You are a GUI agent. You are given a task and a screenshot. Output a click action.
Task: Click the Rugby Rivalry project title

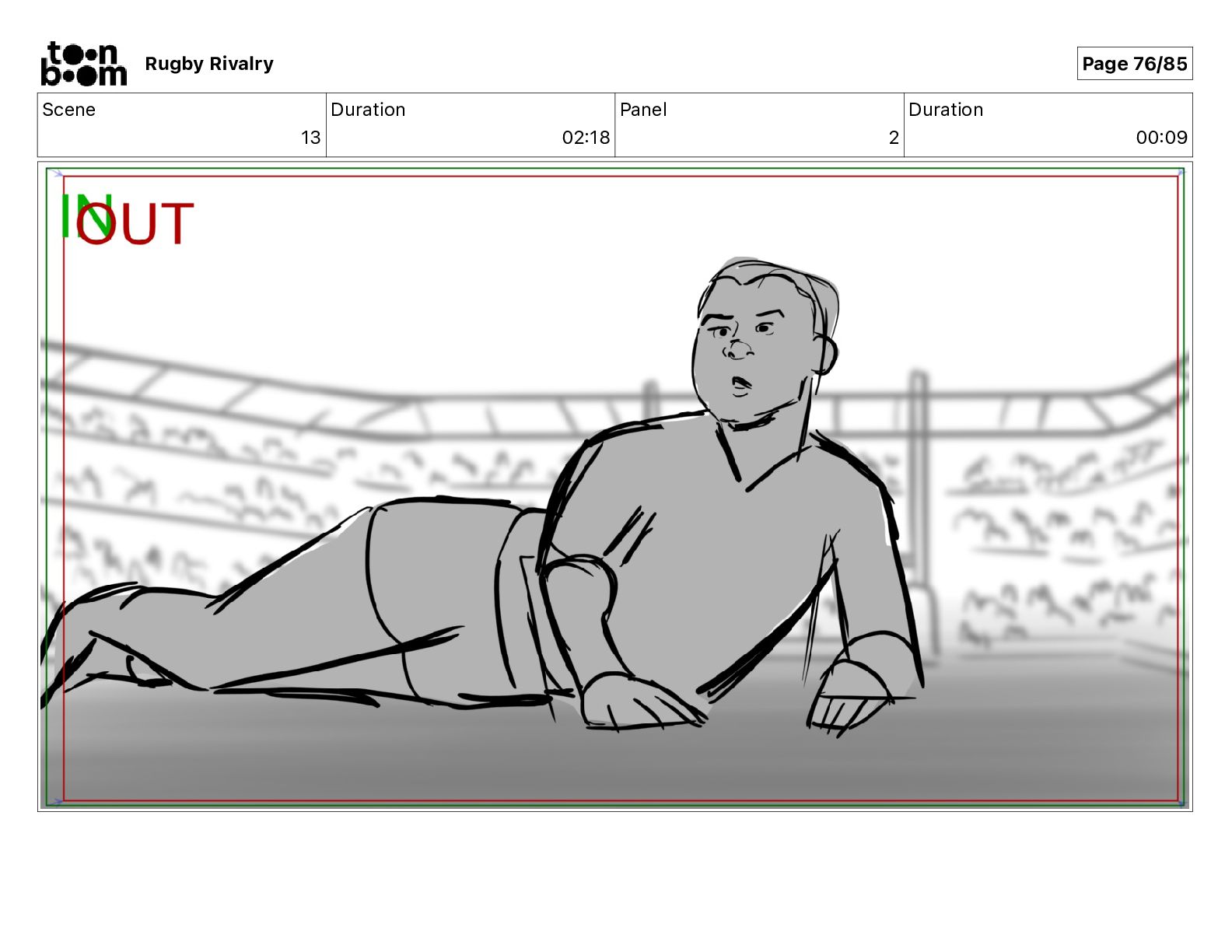click(209, 64)
